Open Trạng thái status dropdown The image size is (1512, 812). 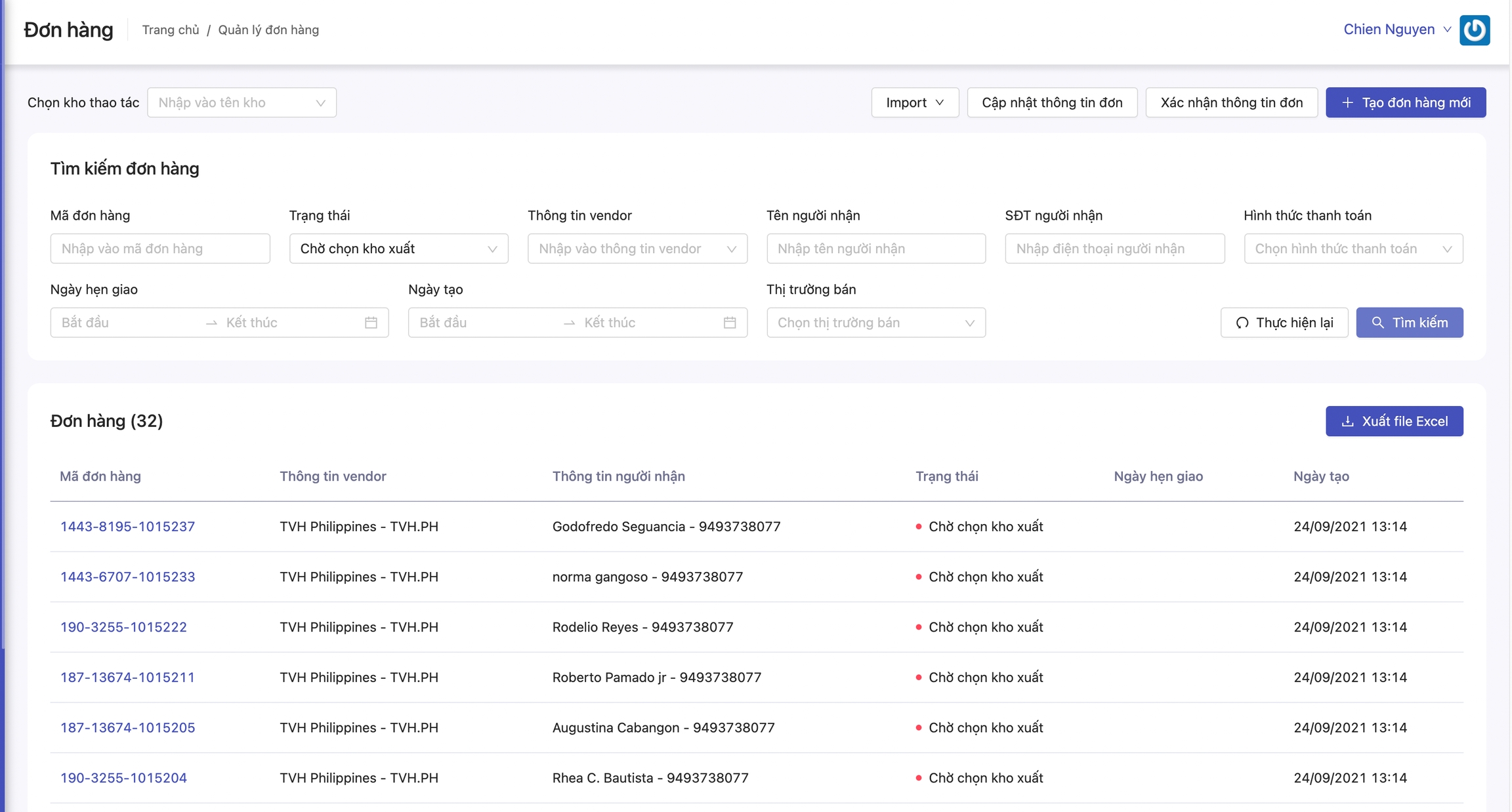(x=398, y=249)
